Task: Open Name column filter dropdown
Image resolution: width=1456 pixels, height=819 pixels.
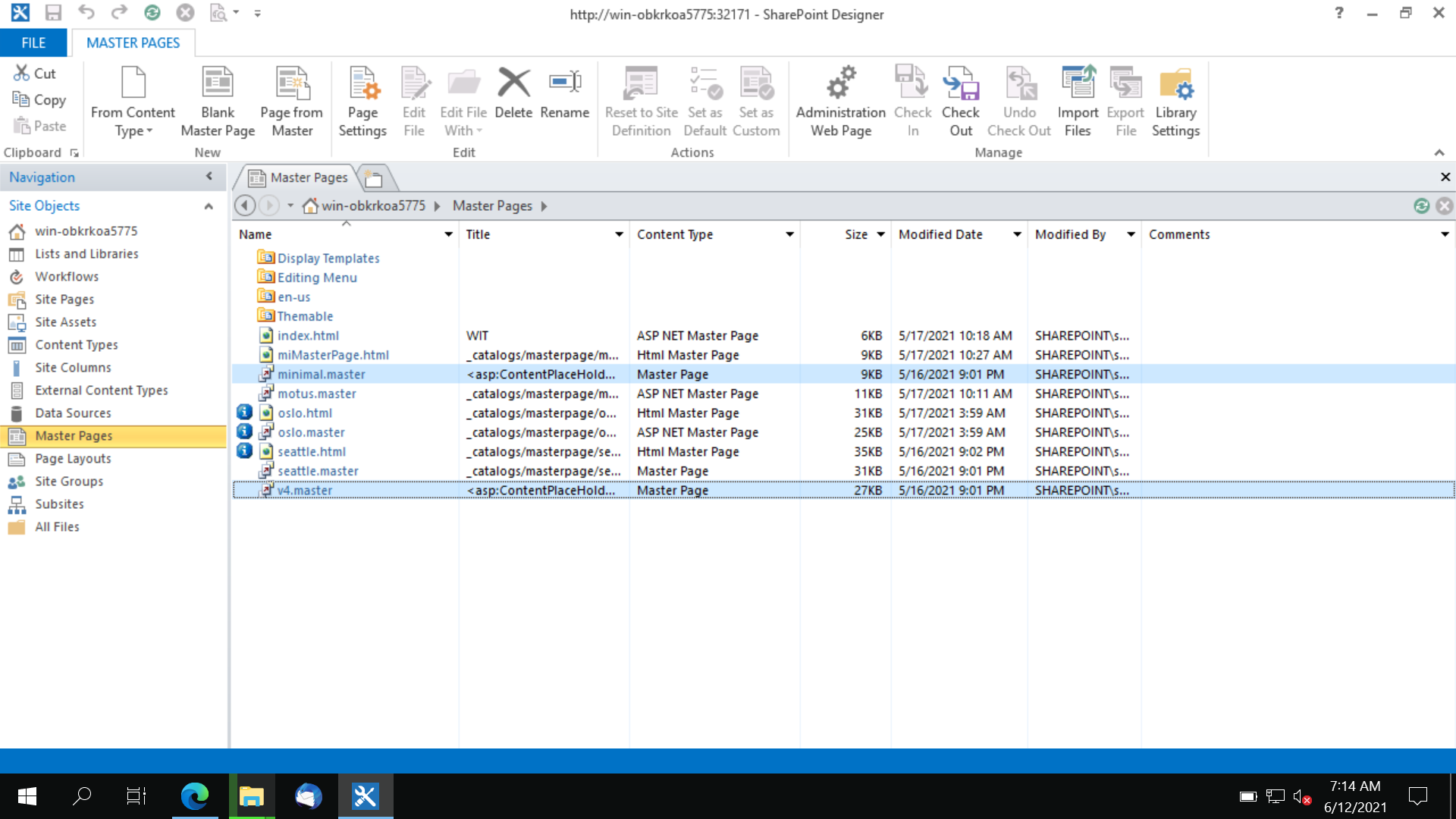Action: tap(448, 234)
